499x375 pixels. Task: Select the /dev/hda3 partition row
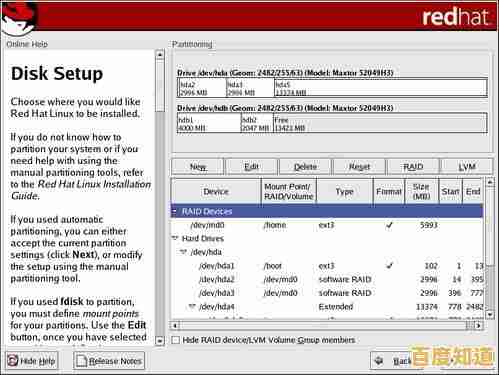pos(327,293)
